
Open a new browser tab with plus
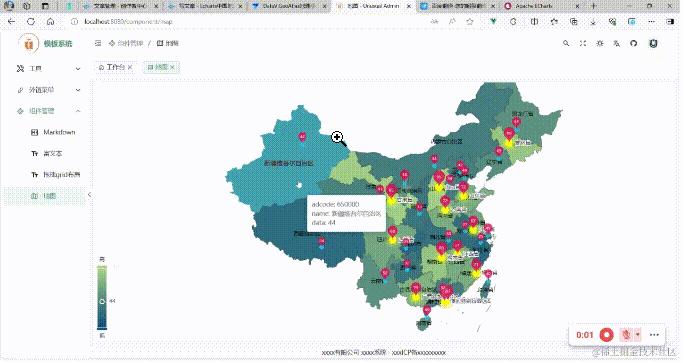click(593, 6)
